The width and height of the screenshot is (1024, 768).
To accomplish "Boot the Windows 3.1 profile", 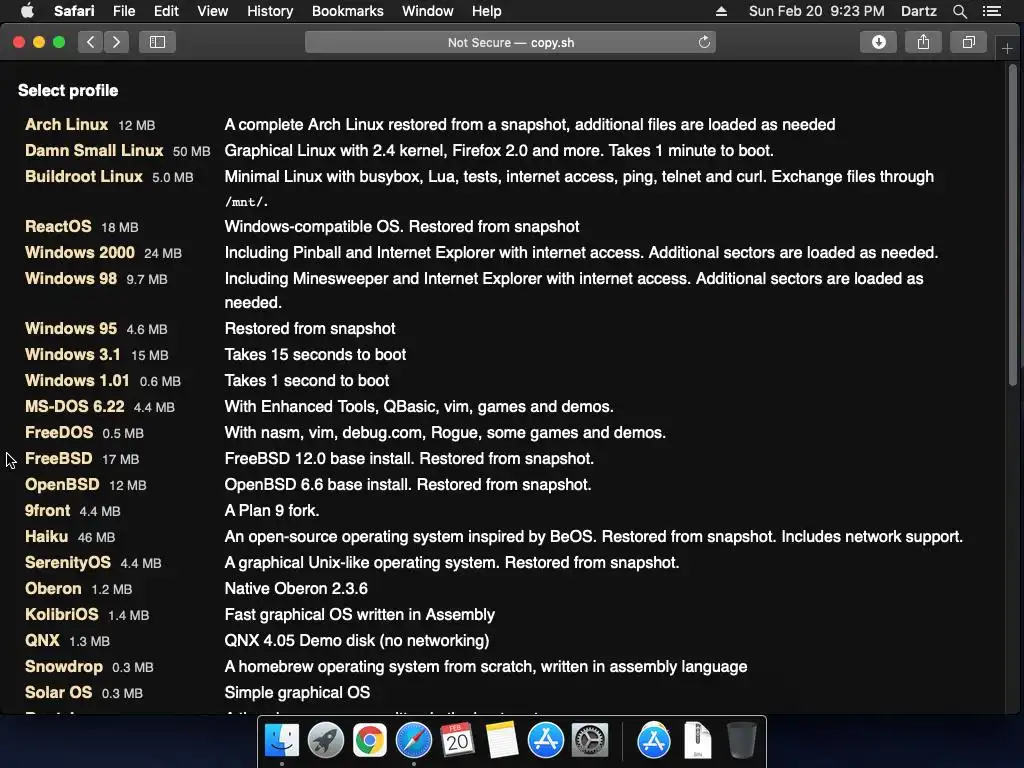I will point(72,355).
